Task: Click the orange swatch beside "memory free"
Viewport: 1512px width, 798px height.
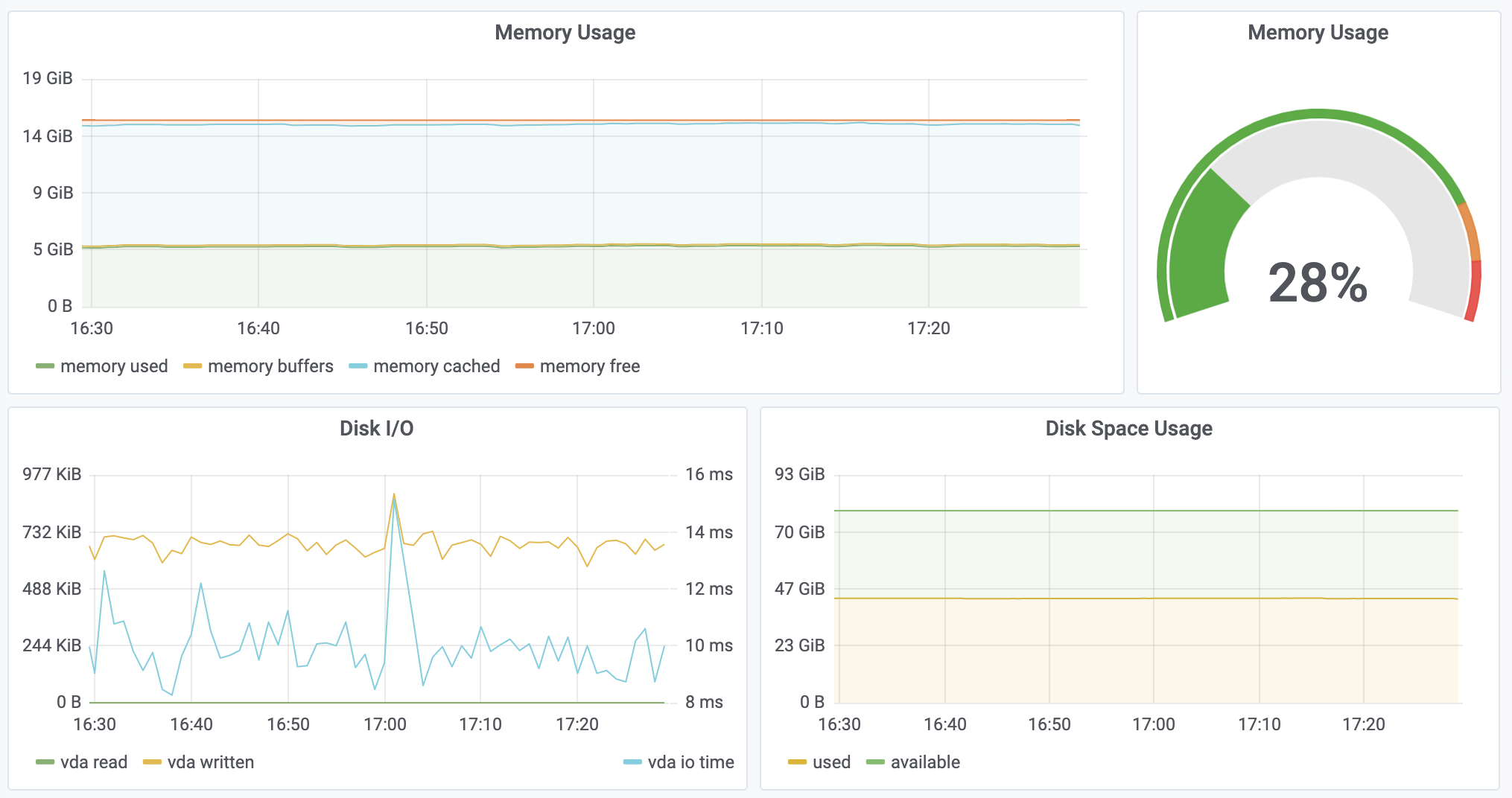Action: pos(524,366)
